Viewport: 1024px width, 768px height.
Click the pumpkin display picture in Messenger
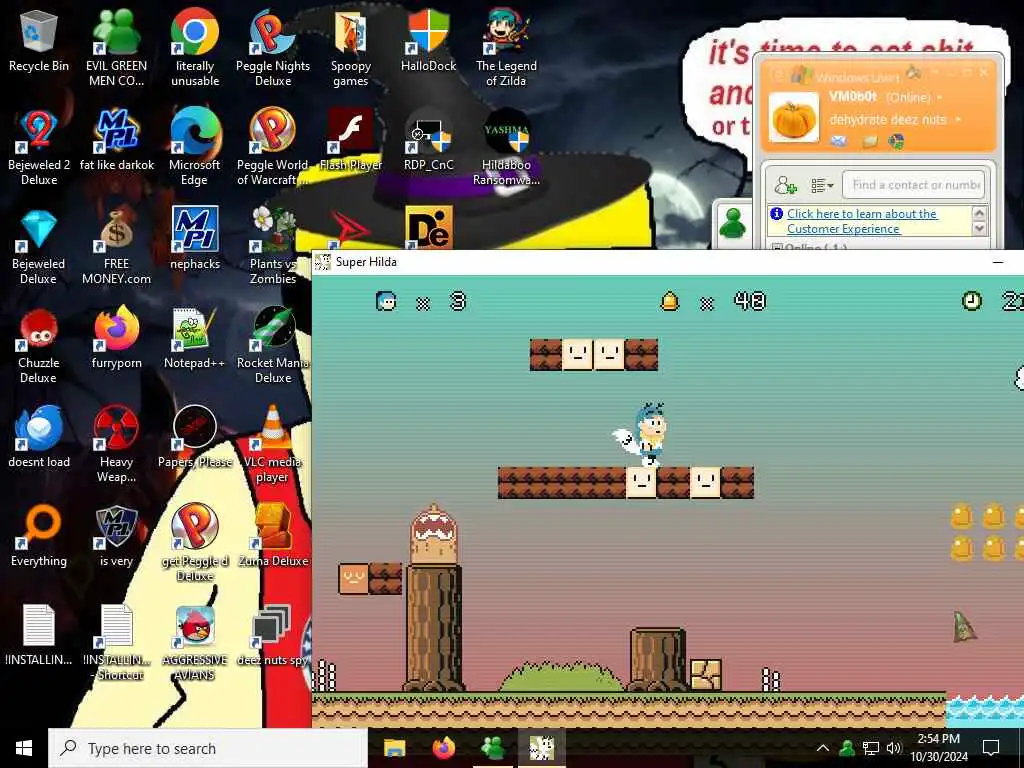click(x=793, y=118)
